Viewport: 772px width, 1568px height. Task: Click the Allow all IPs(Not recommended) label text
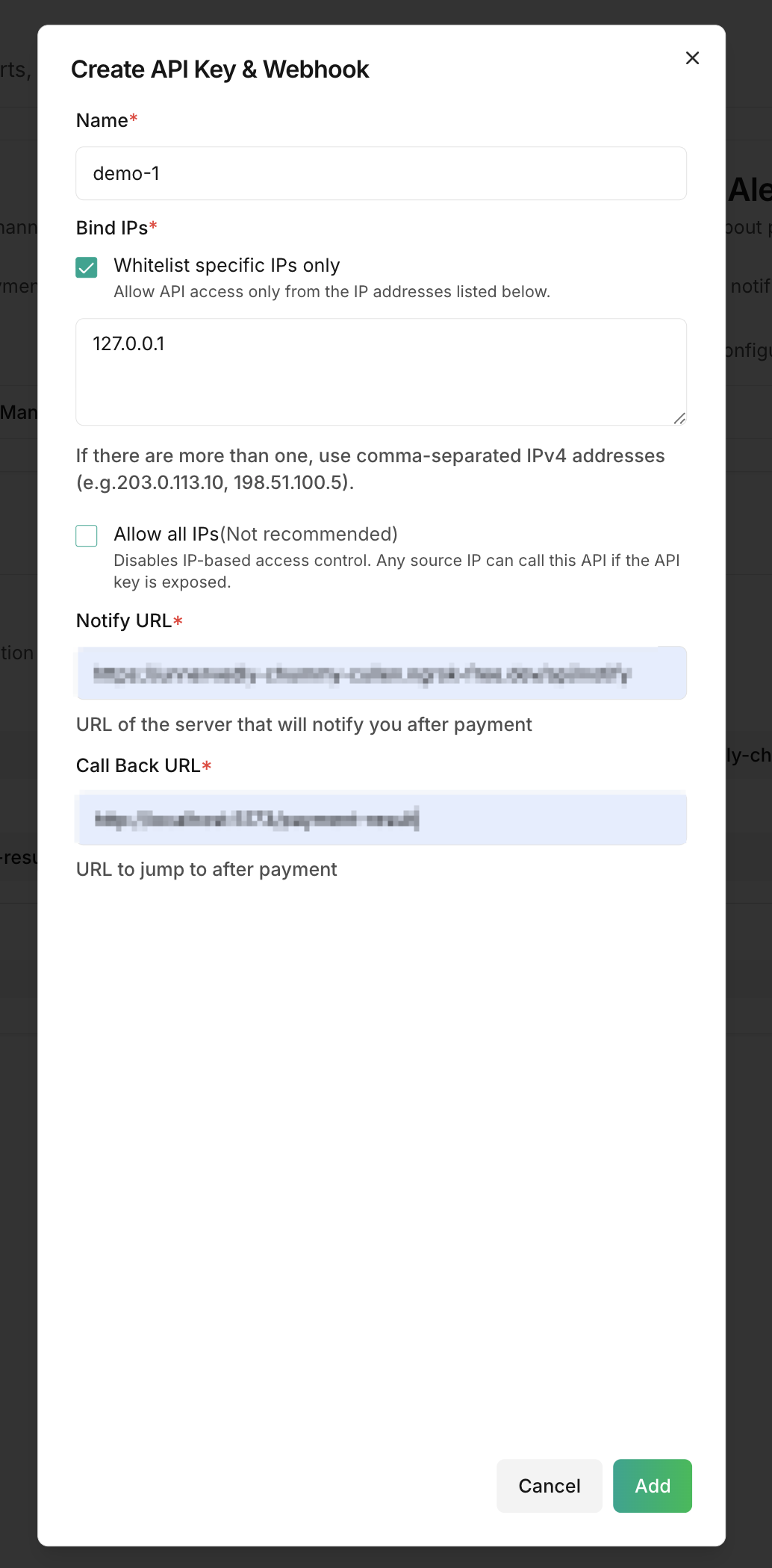[256, 534]
